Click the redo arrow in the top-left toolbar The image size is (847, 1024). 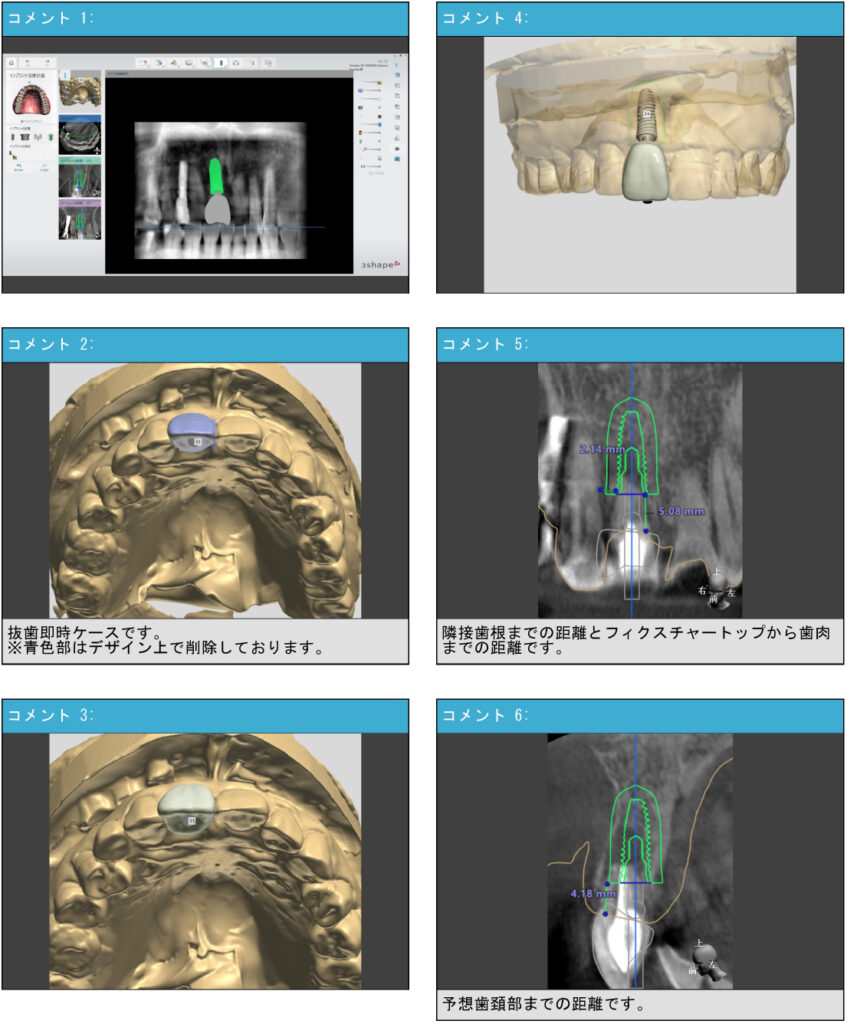pos(47,61)
